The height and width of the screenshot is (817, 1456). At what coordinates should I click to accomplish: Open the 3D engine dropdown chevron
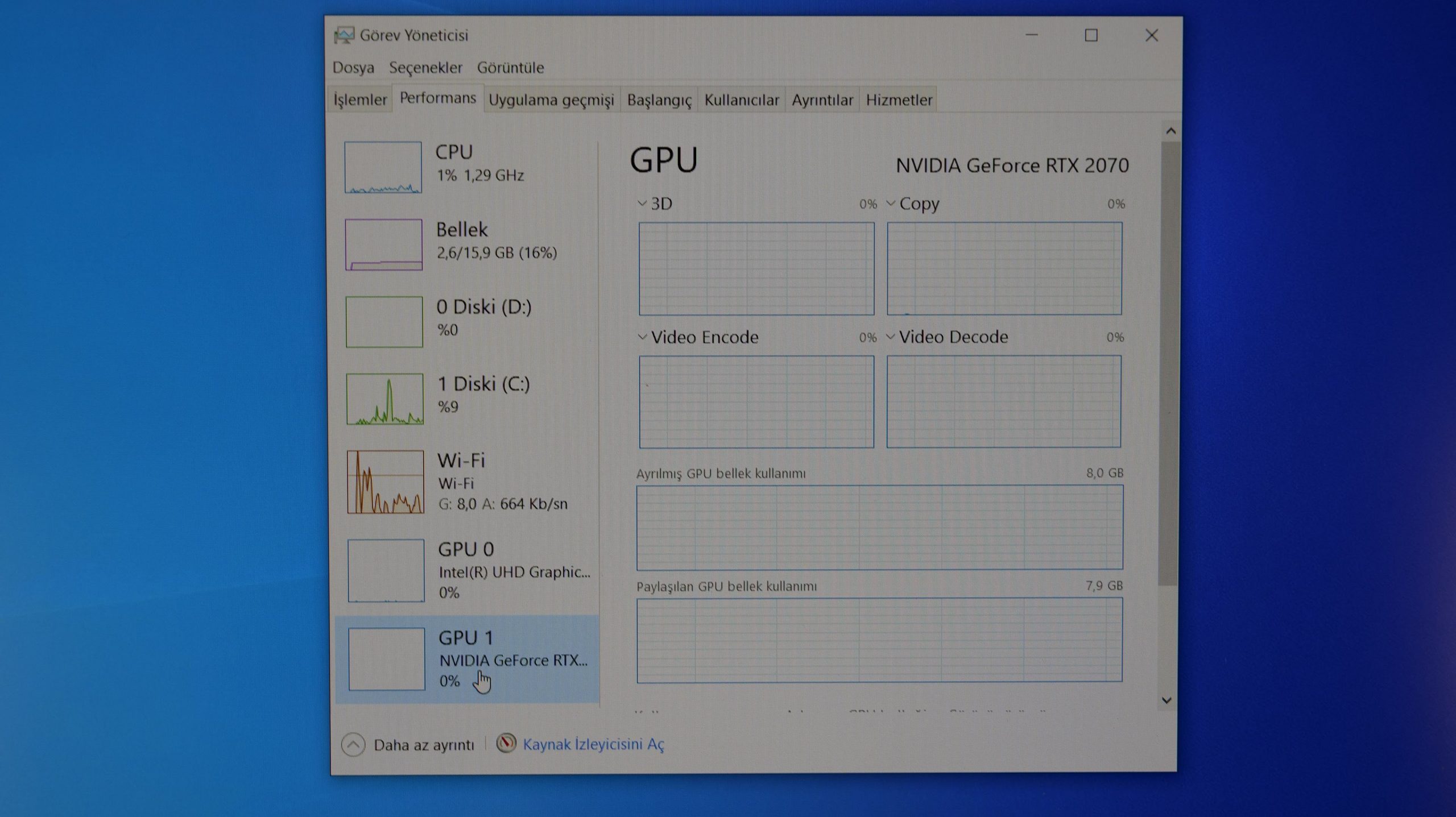tap(642, 204)
